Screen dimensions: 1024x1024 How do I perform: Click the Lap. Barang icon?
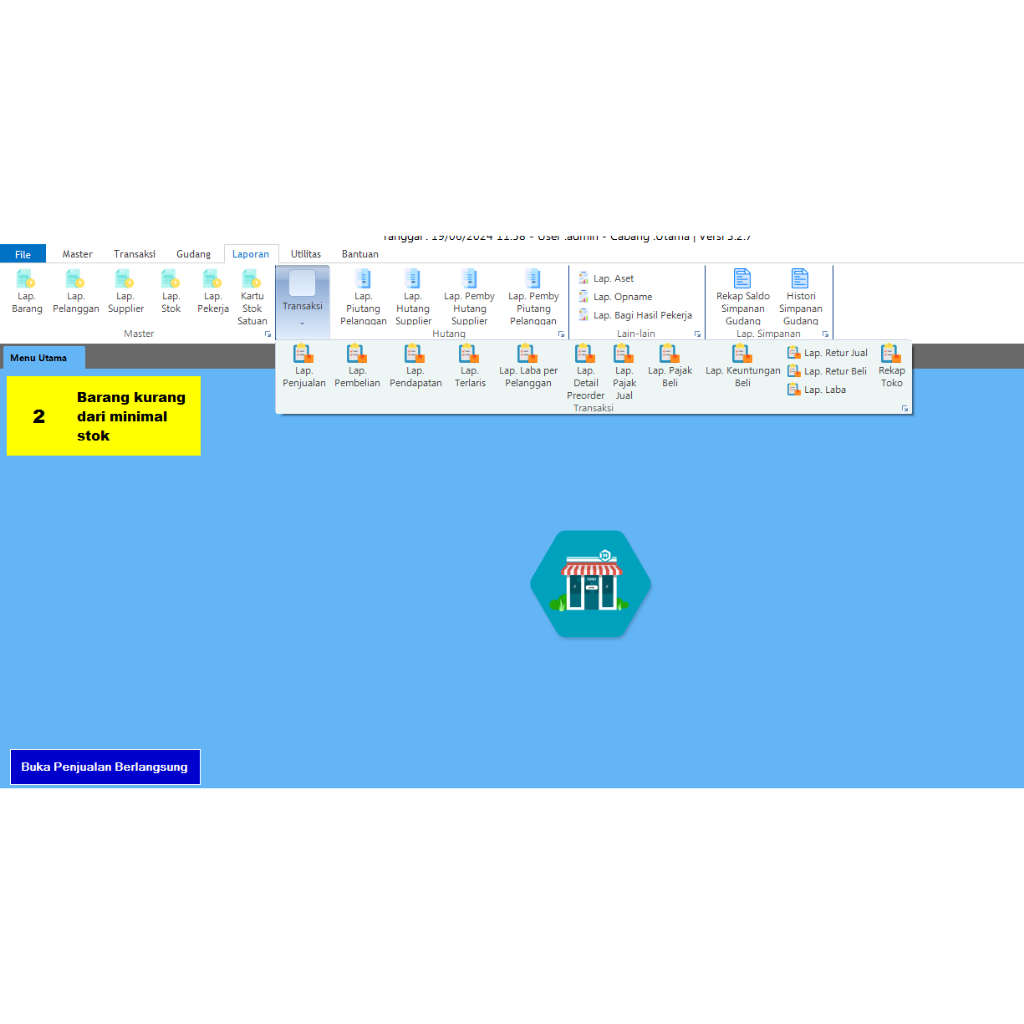pos(27,292)
